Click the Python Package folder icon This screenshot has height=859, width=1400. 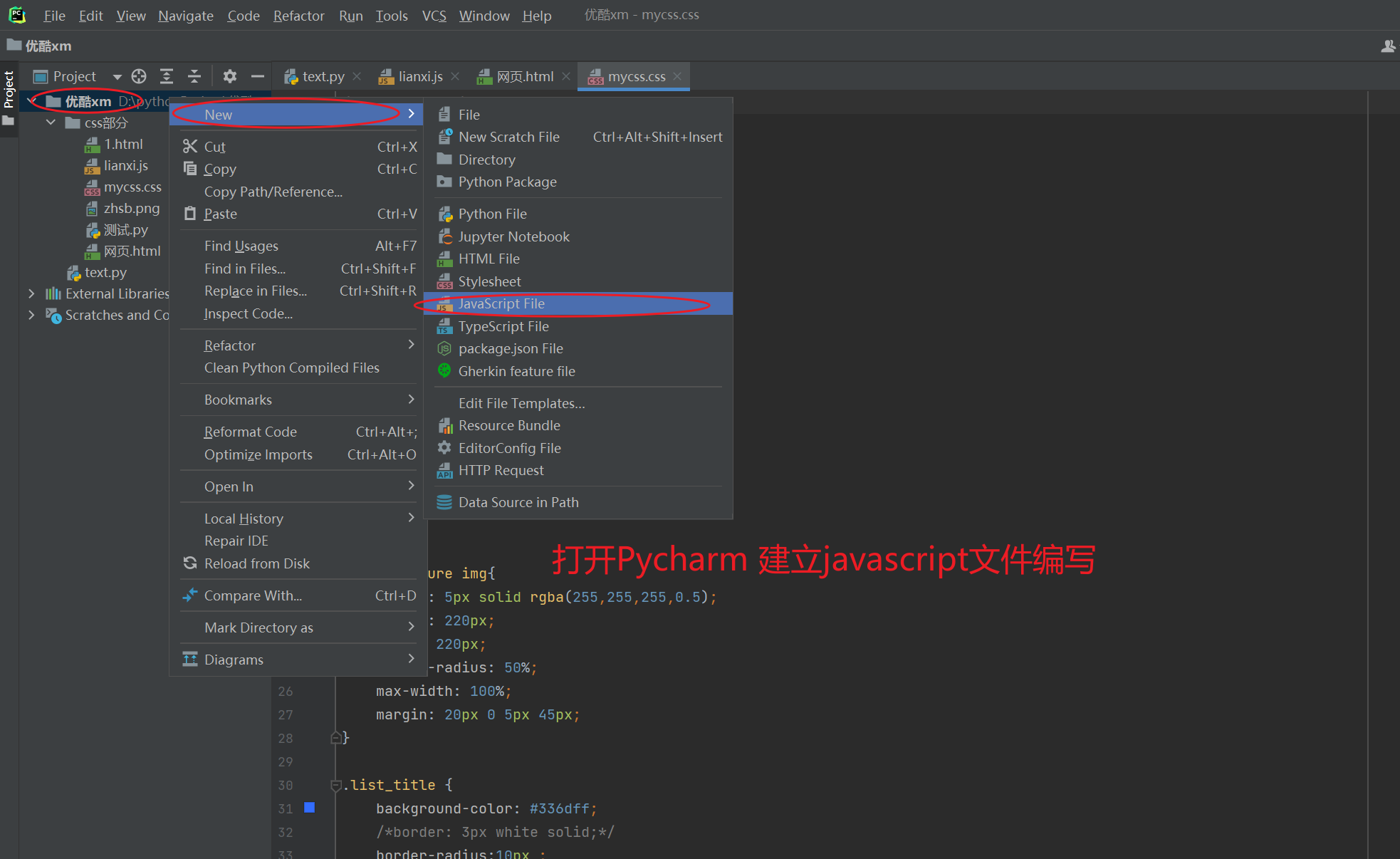[x=444, y=181]
